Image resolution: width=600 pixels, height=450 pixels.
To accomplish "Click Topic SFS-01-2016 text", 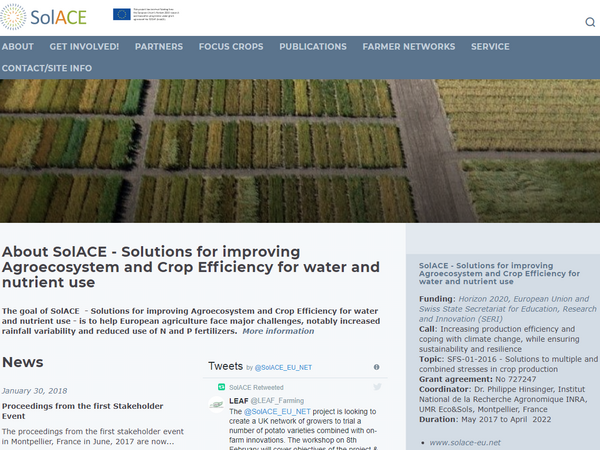I will click(508, 364).
